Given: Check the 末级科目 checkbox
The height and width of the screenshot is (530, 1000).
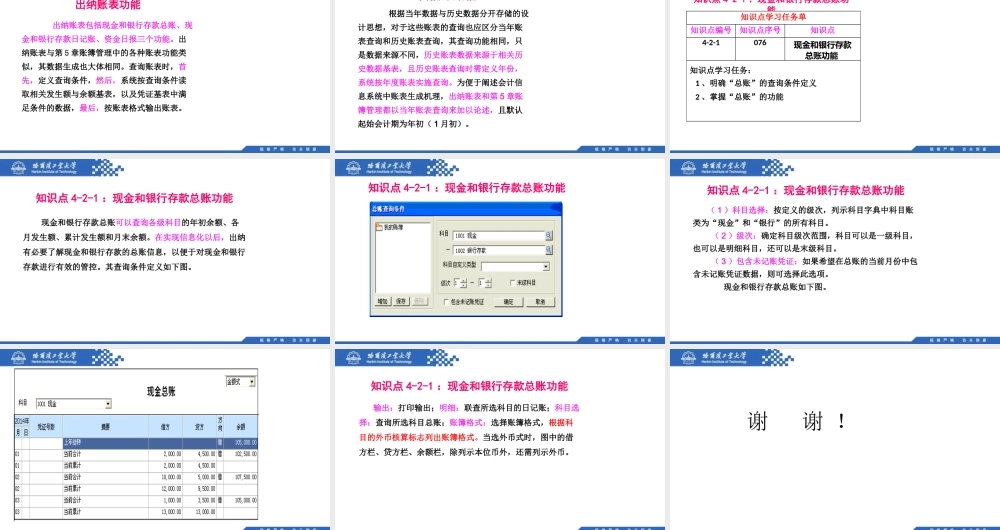Looking at the screenshot, I should [513, 283].
